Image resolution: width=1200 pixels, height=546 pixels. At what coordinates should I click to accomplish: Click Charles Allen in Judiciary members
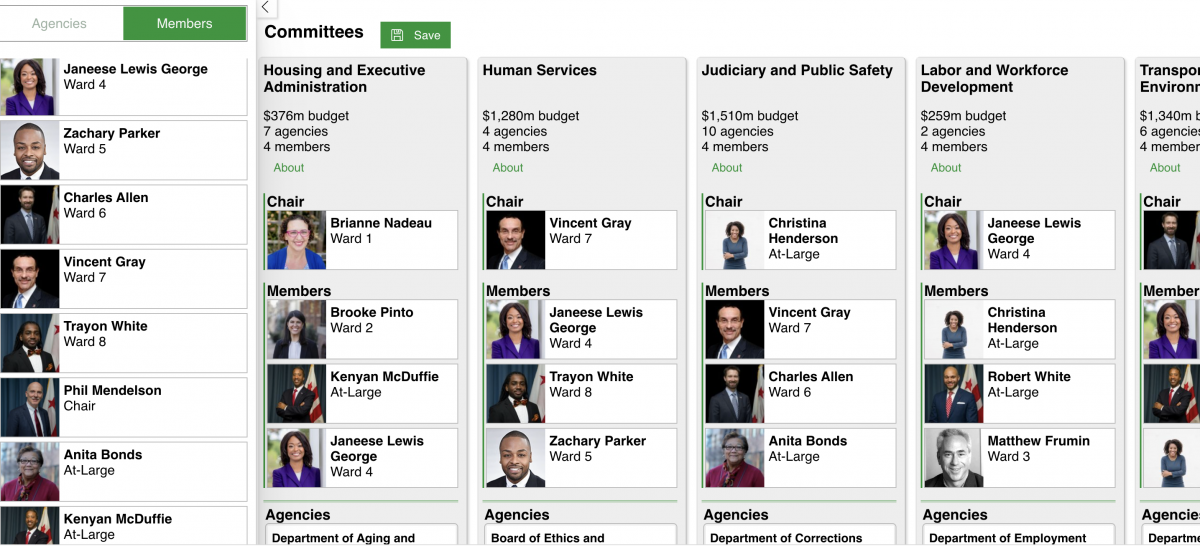pos(800,394)
